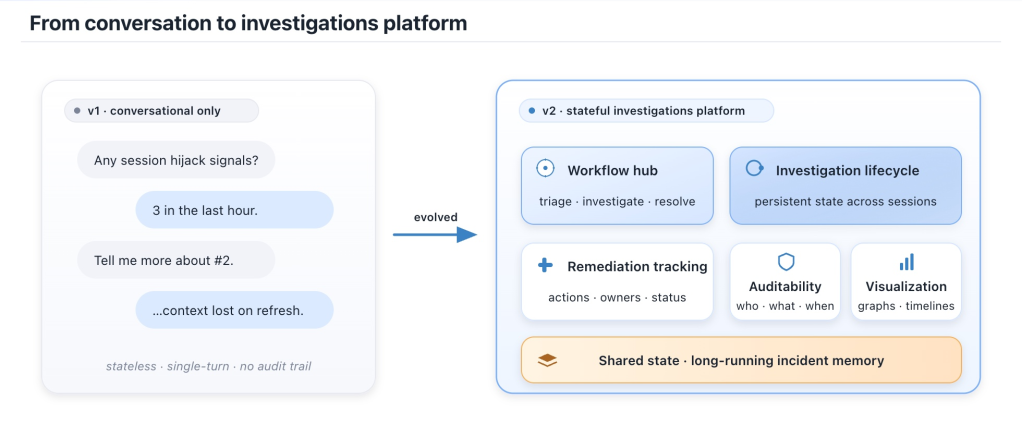1022x435 pixels.
Task: Click the Visualization bar chart icon
Action: [907, 262]
